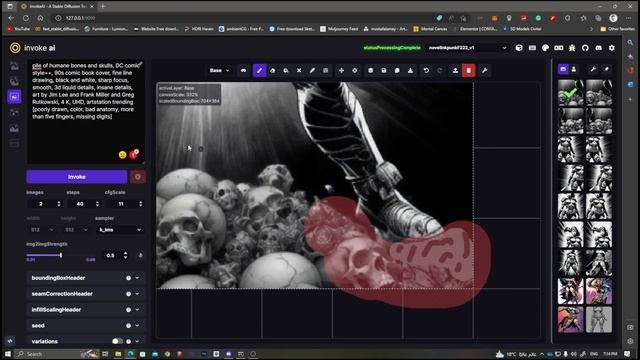Screen dimensions: 640x360
Task: Open the Theme palette icon
Action: pyautogui.click(x=545, y=48)
